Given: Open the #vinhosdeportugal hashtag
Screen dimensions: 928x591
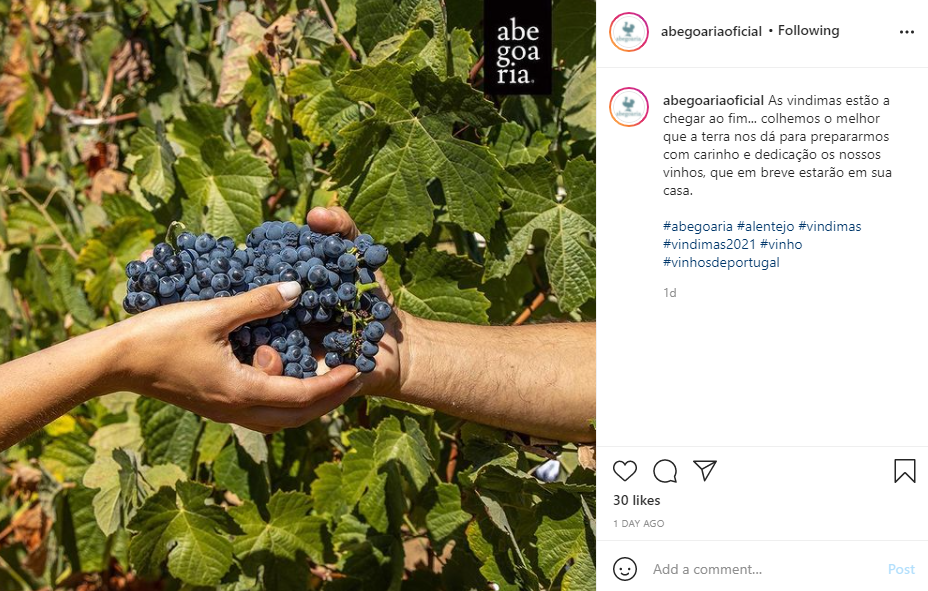Looking at the screenshot, I should click(x=721, y=262).
